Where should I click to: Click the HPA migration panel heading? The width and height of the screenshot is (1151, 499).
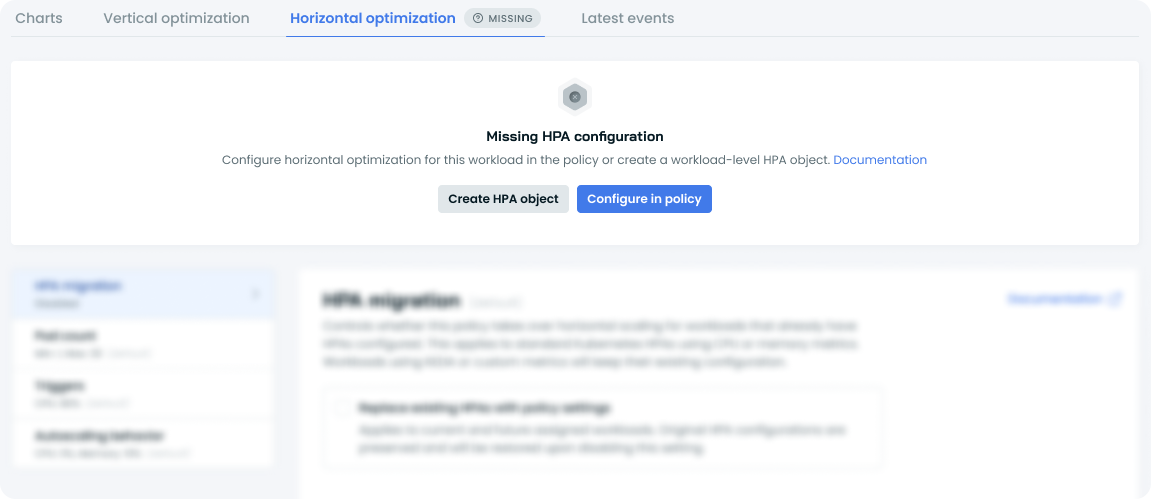[391, 300]
